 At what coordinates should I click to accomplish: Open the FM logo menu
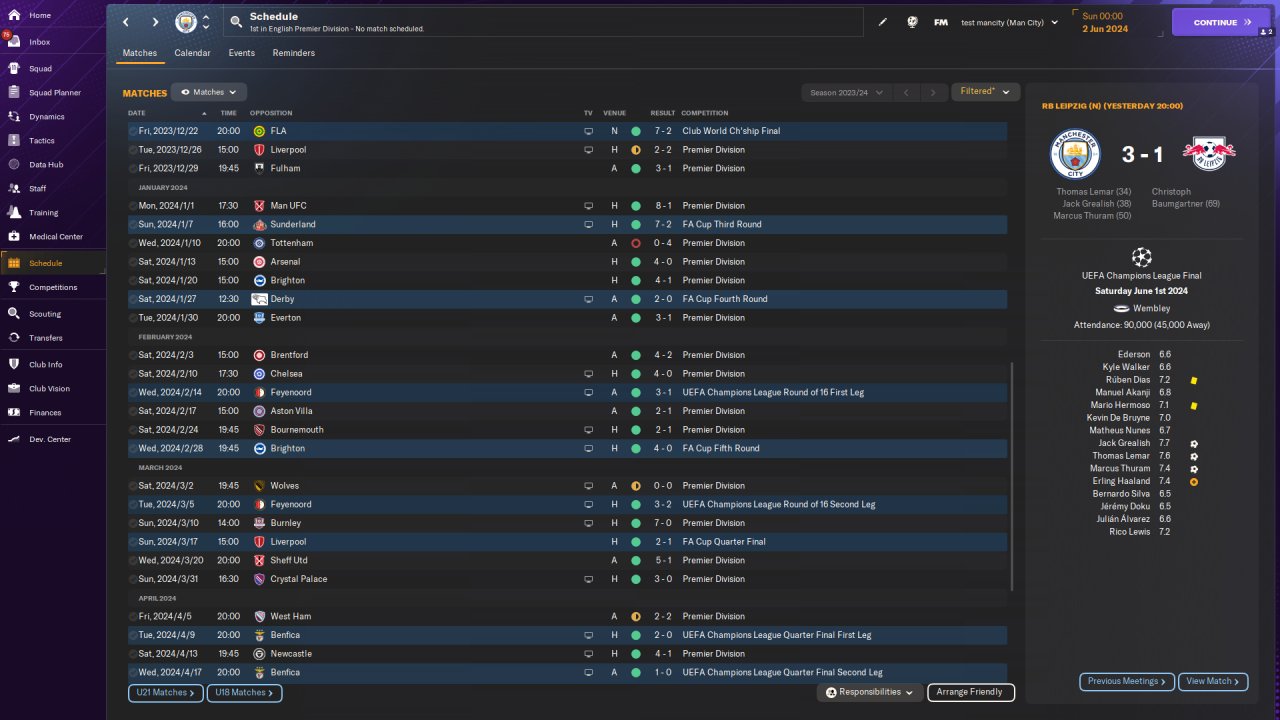pyautogui.click(x=941, y=22)
